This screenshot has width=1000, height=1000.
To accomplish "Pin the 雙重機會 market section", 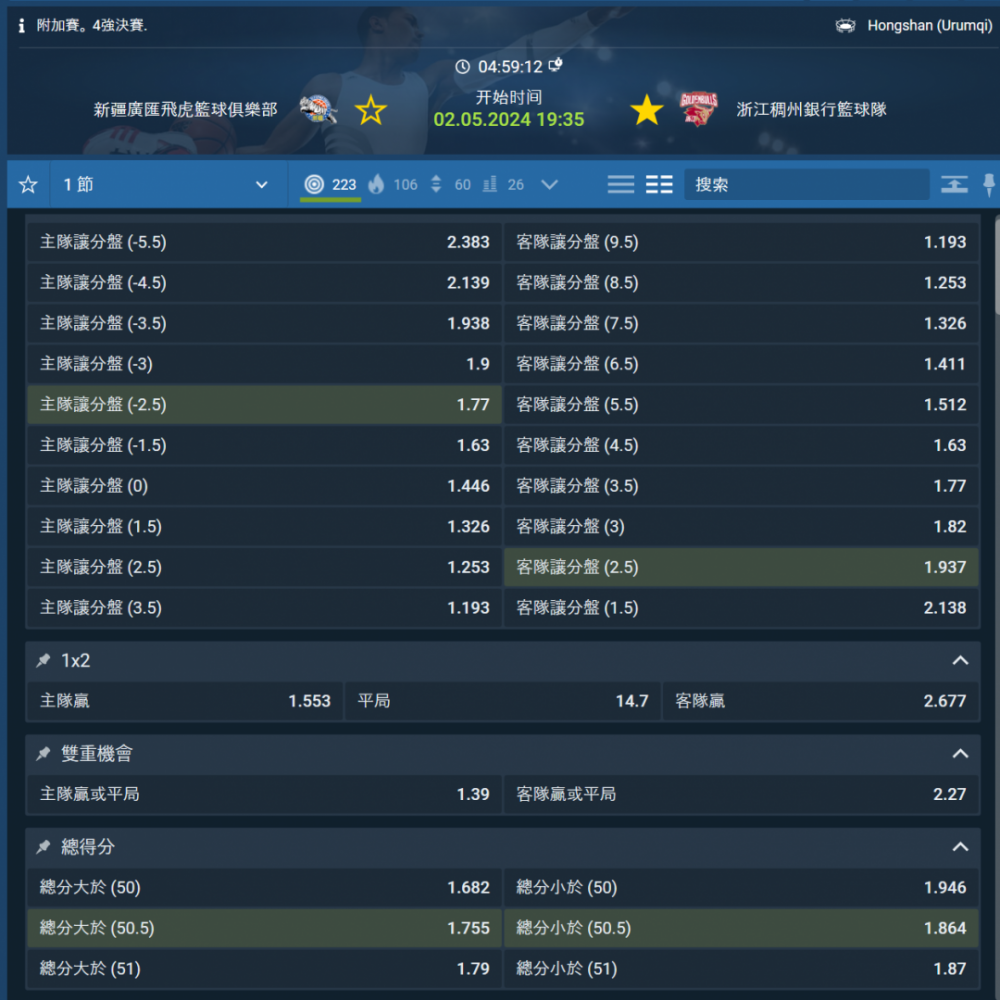I will pos(43,754).
